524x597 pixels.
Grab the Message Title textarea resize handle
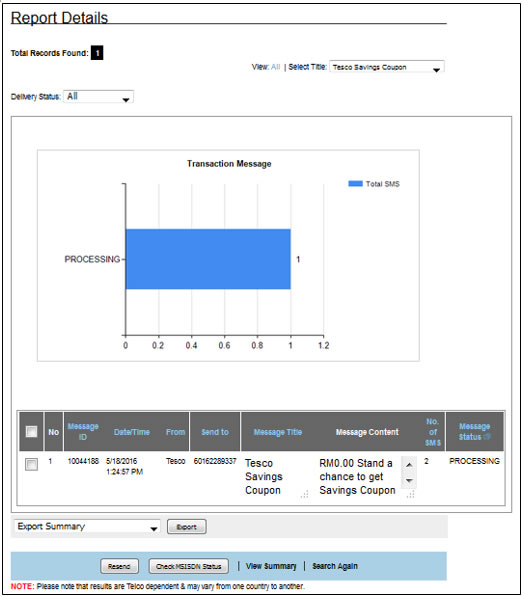pyautogui.click(x=304, y=494)
